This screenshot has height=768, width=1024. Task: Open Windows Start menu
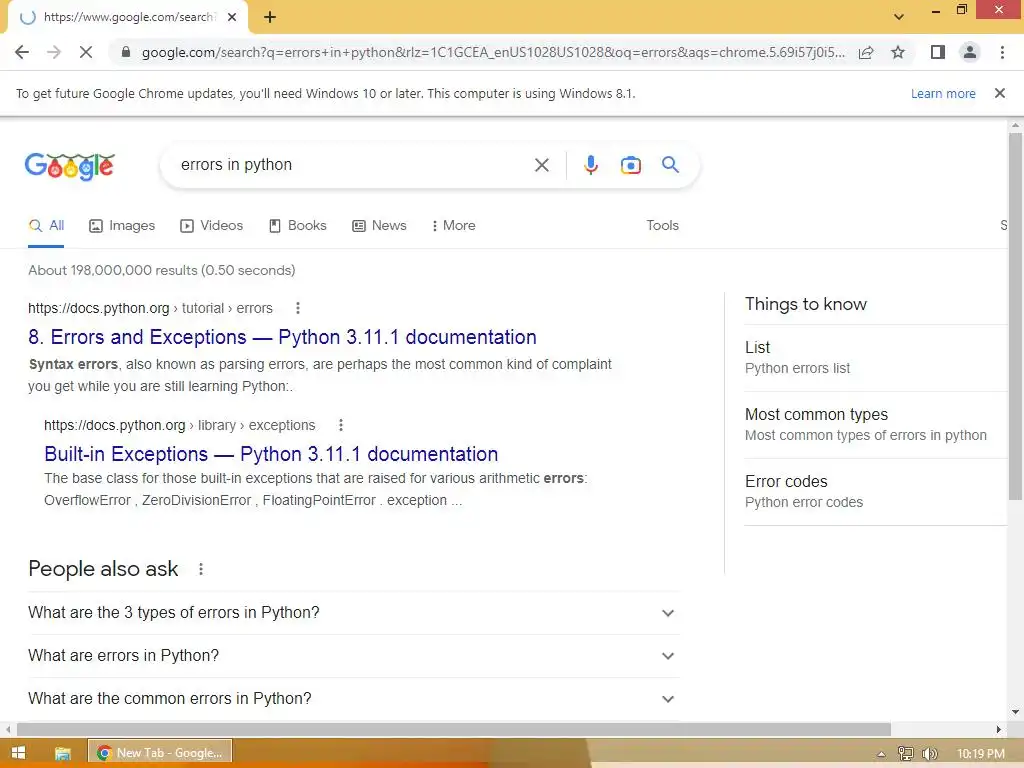click(x=18, y=753)
